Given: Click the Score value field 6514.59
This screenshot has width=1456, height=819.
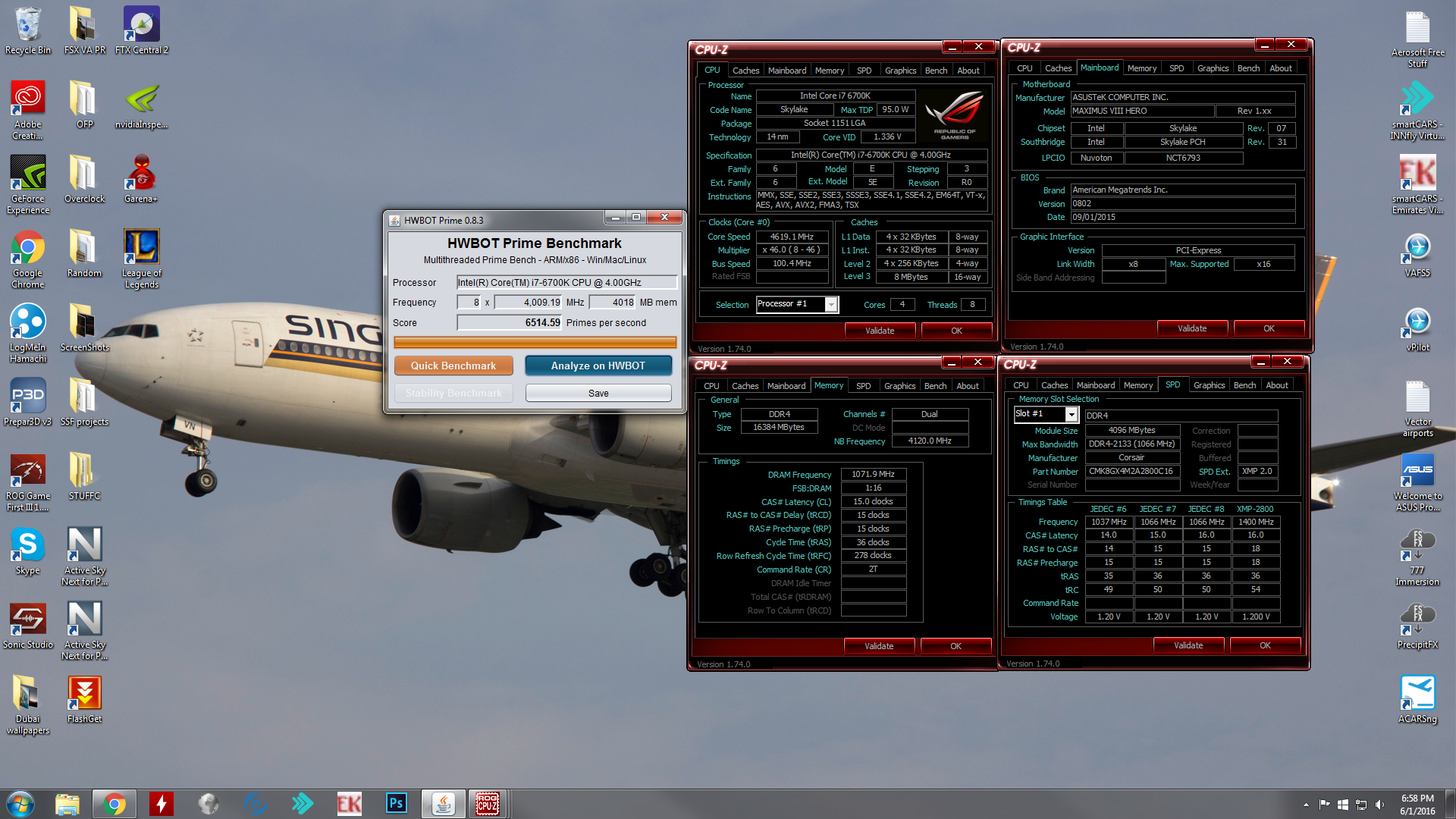Looking at the screenshot, I should click(x=510, y=322).
